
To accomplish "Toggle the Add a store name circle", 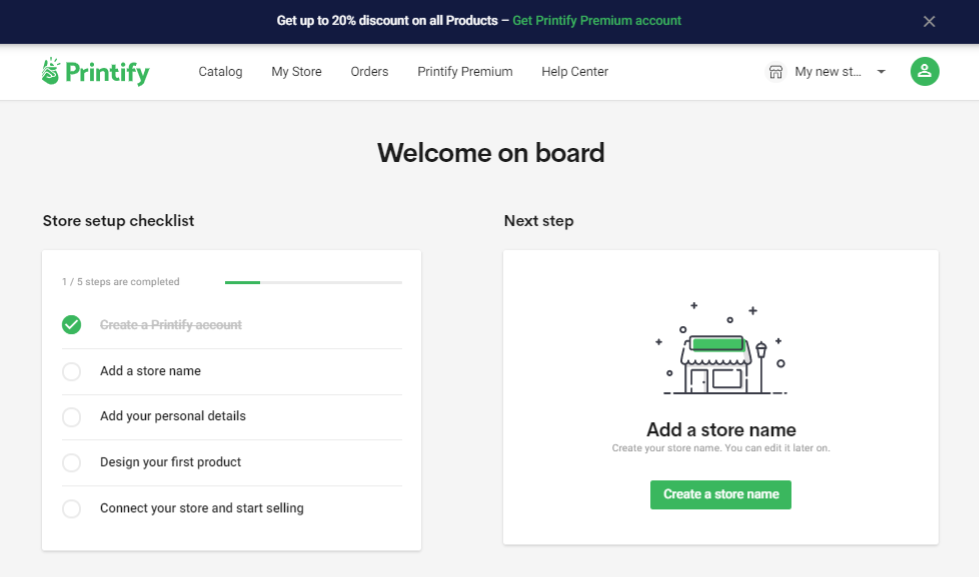I will point(71,371).
